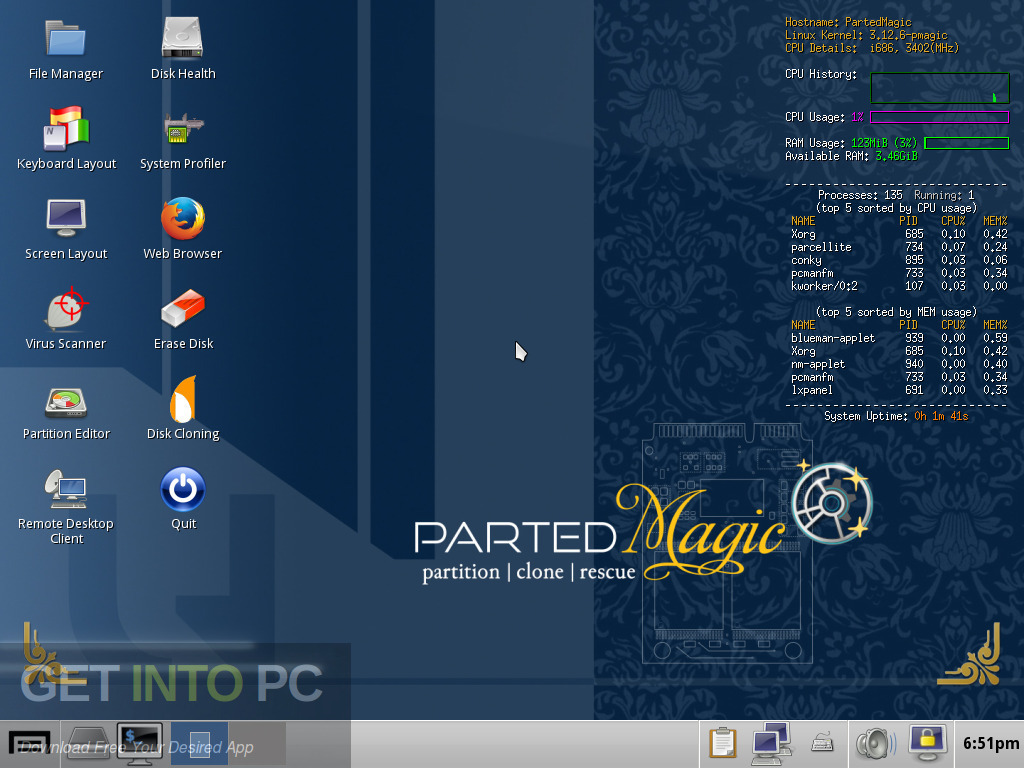The width and height of the screenshot is (1024, 768).
Task: Click the 6:51pm clock
Action: tap(990, 744)
